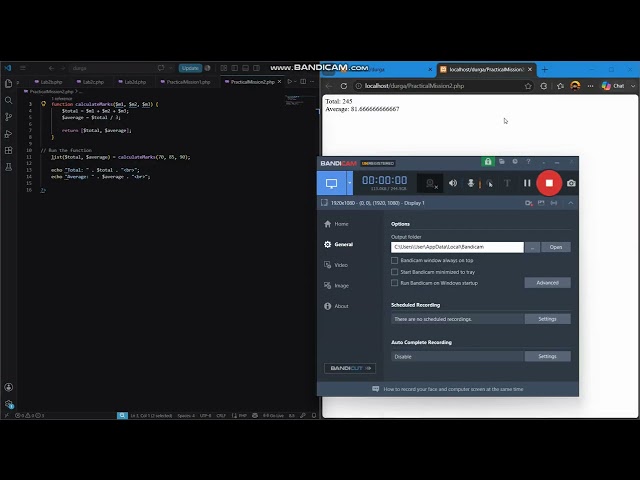Screen dimensions: 640x480
Task: Close the PracticalMission2.php editor tab
Action: tap(280, 82)
